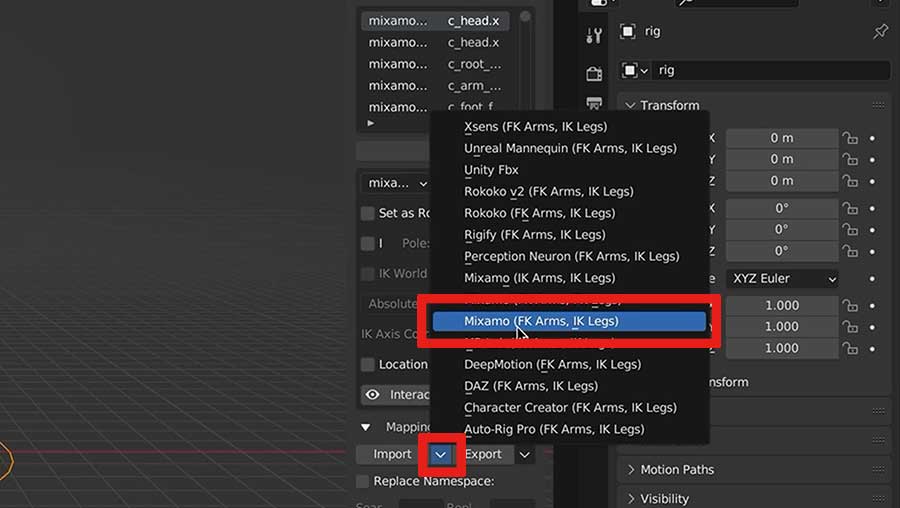Open the XYZ Euler rotation mode dropdown
This screenshot has width=900, height=508.
pyautogui.click(x=782, y=279)
